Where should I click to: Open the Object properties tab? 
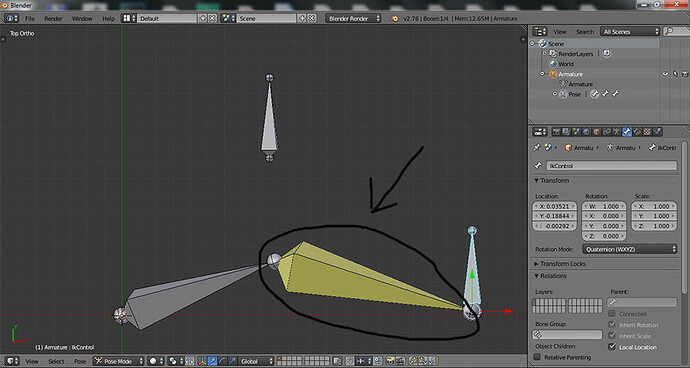596,132
